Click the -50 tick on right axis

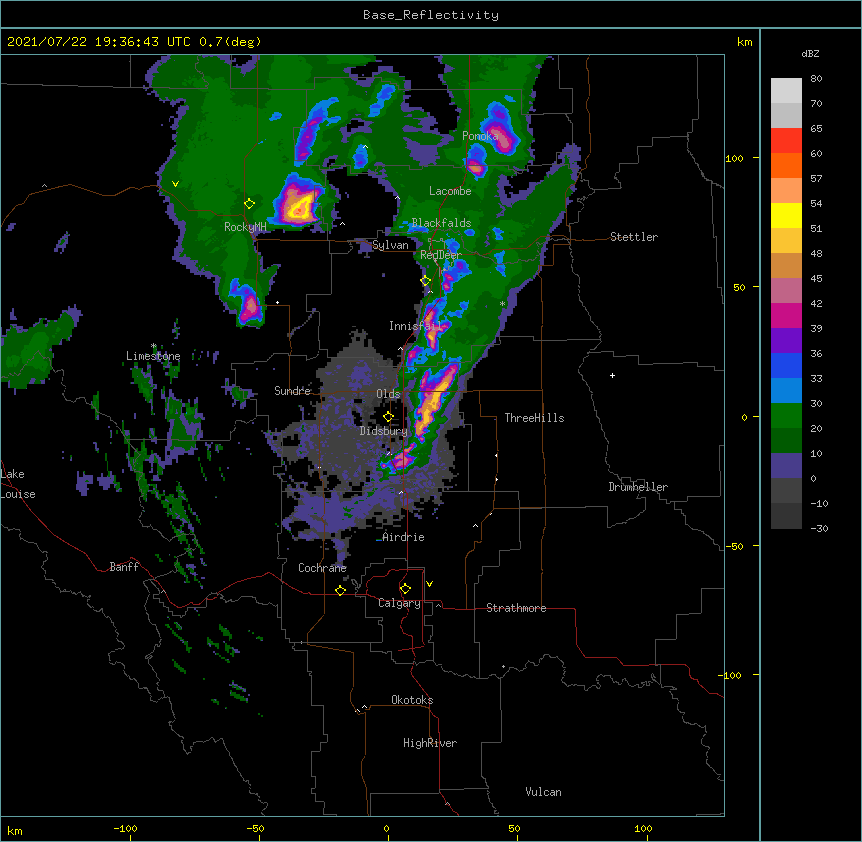734,546
